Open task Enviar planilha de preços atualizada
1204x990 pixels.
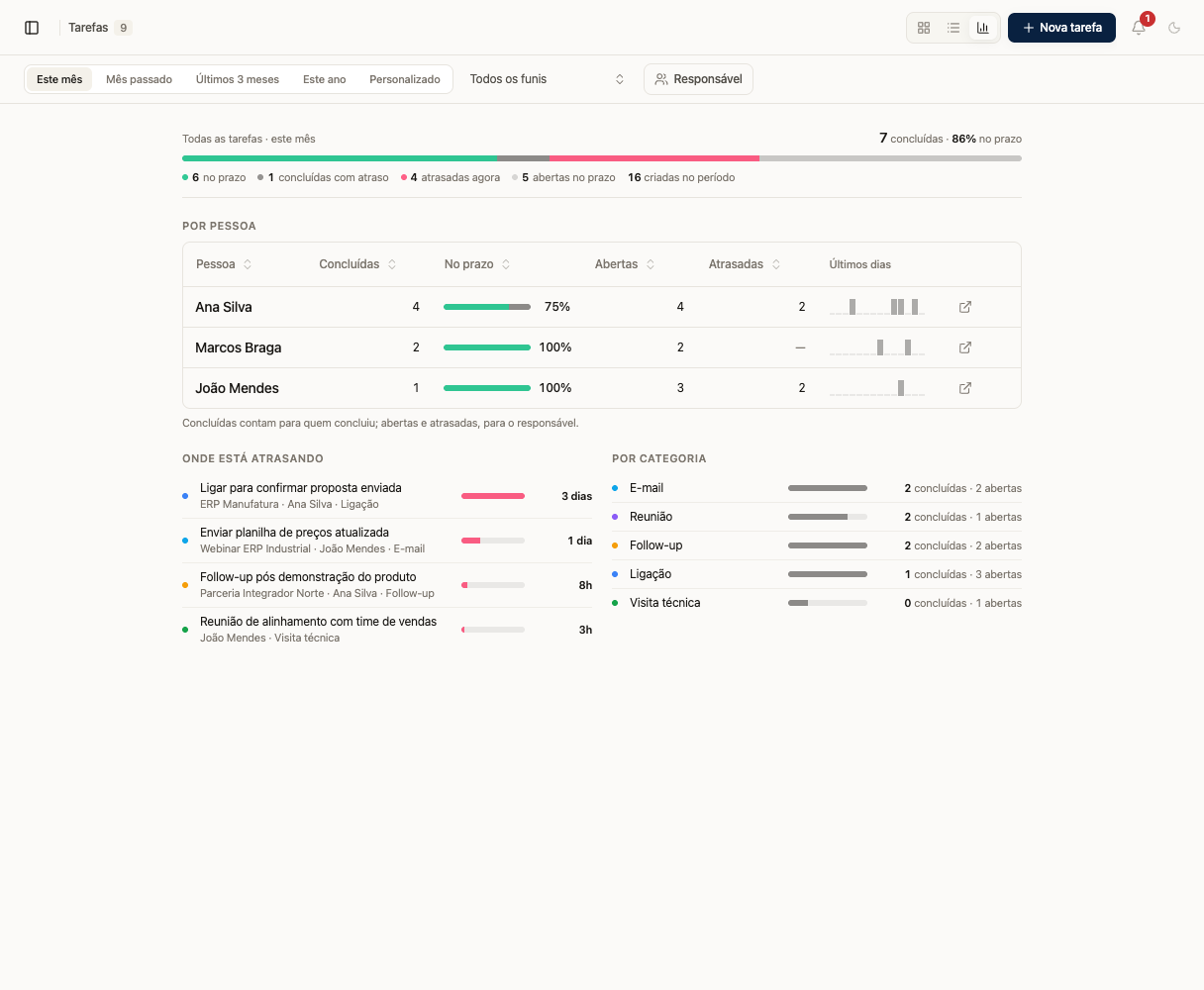click(387, 541)
